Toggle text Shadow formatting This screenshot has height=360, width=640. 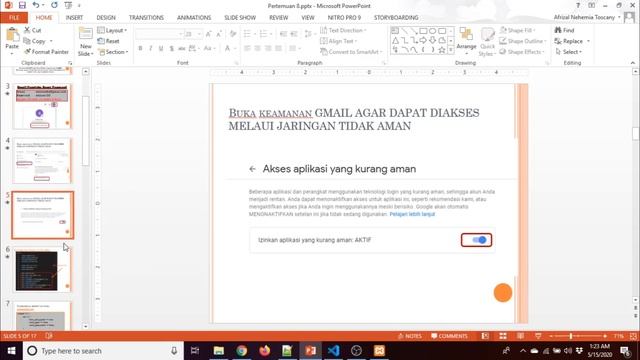(x=171, y=49)
